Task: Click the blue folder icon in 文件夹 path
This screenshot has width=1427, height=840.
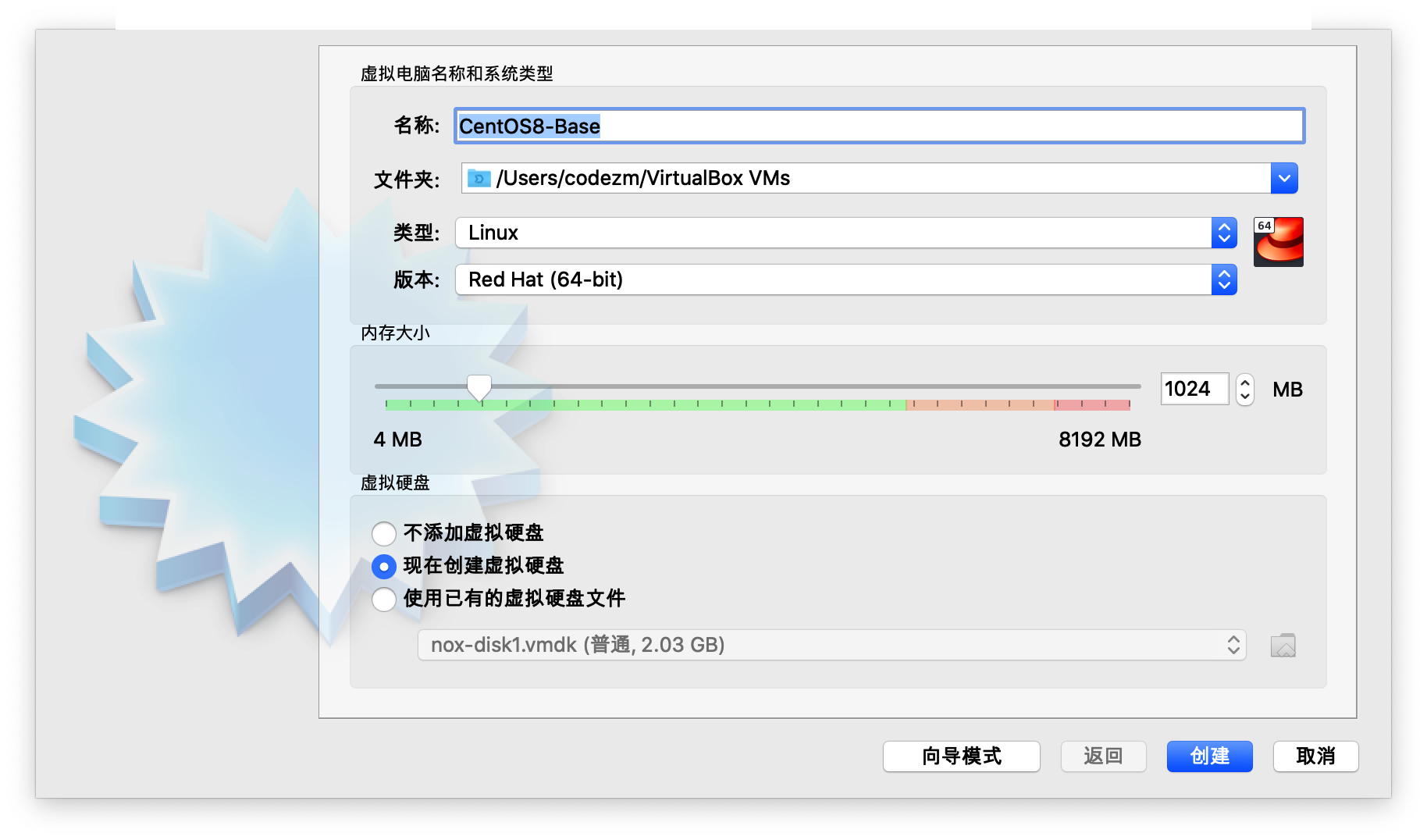Action: pyautogui.click(x=479, y=179)
